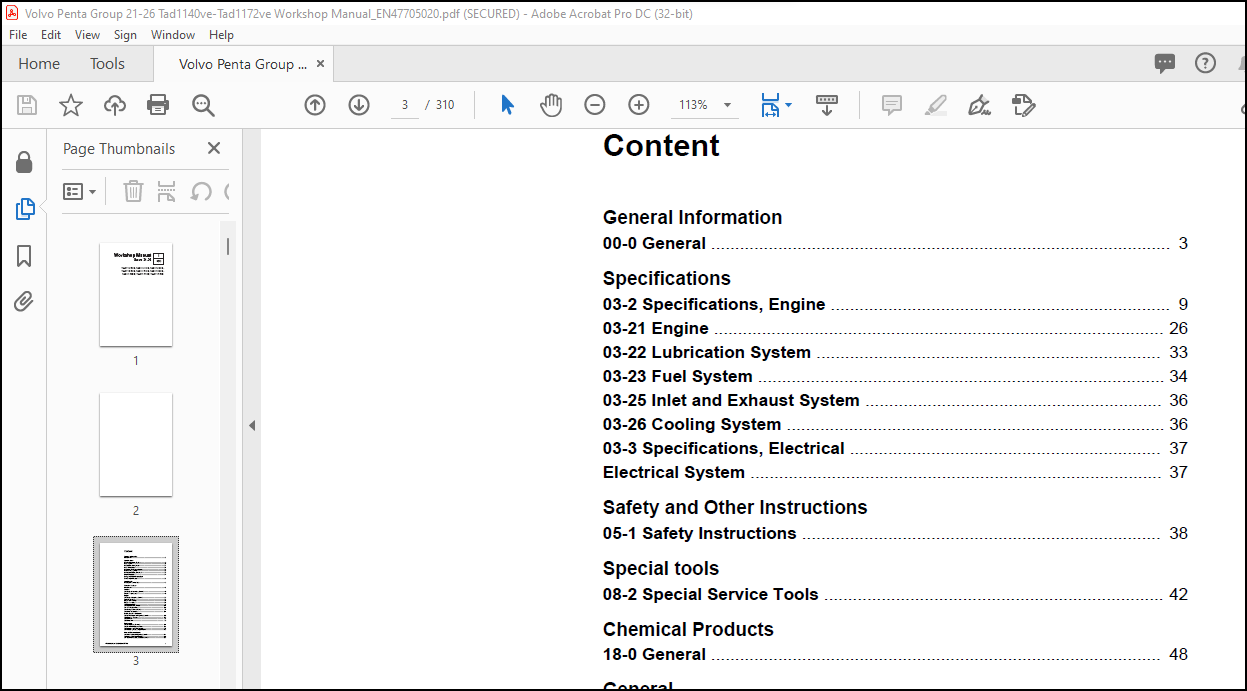Zoom out with minus button
1247x691 pixels.
595,105
